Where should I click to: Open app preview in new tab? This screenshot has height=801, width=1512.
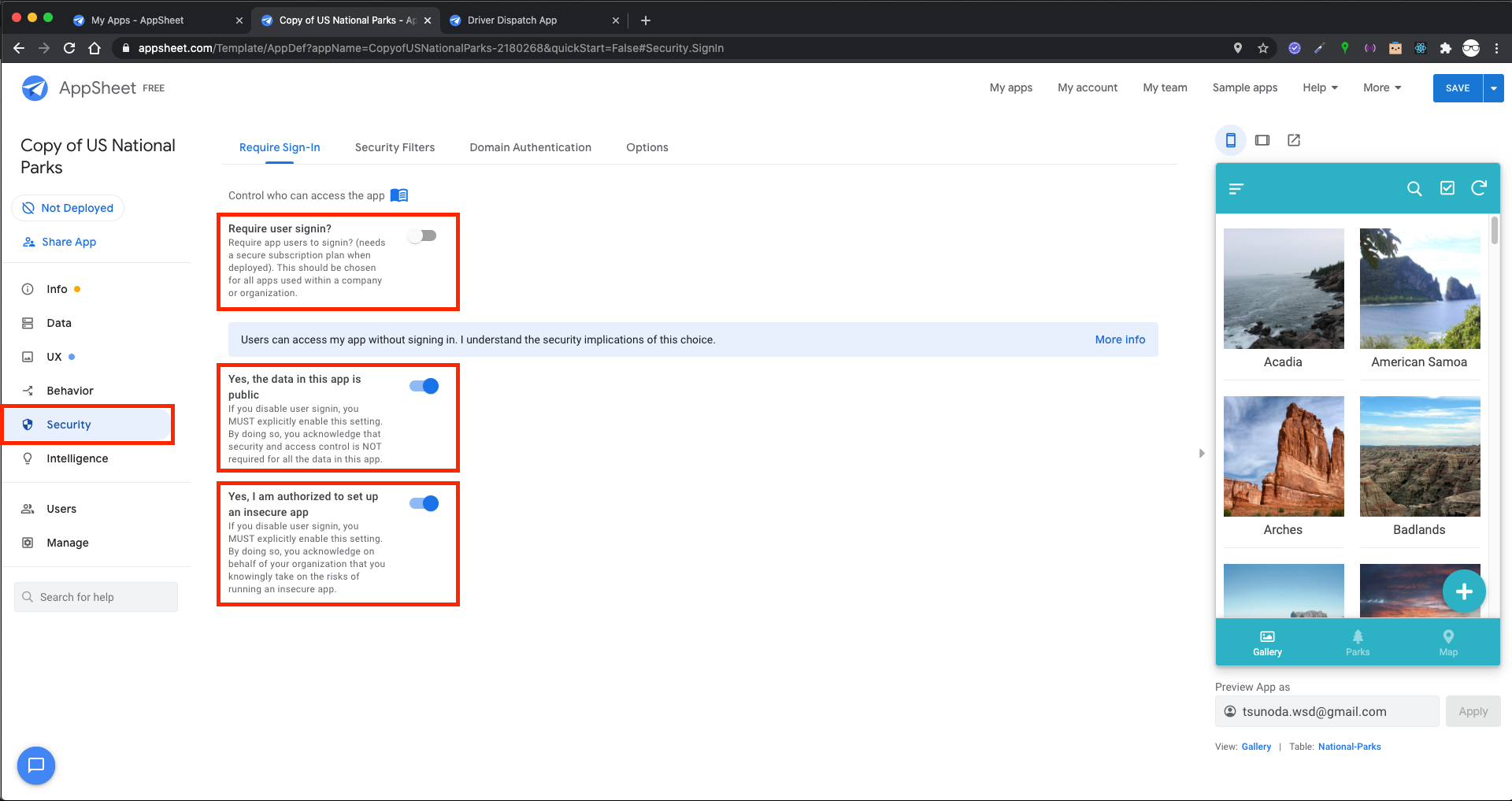(x=1294, y=140)
